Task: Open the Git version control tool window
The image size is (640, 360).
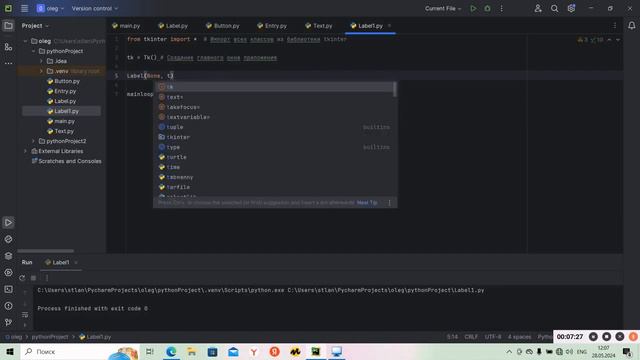Action: click(8, 322)
